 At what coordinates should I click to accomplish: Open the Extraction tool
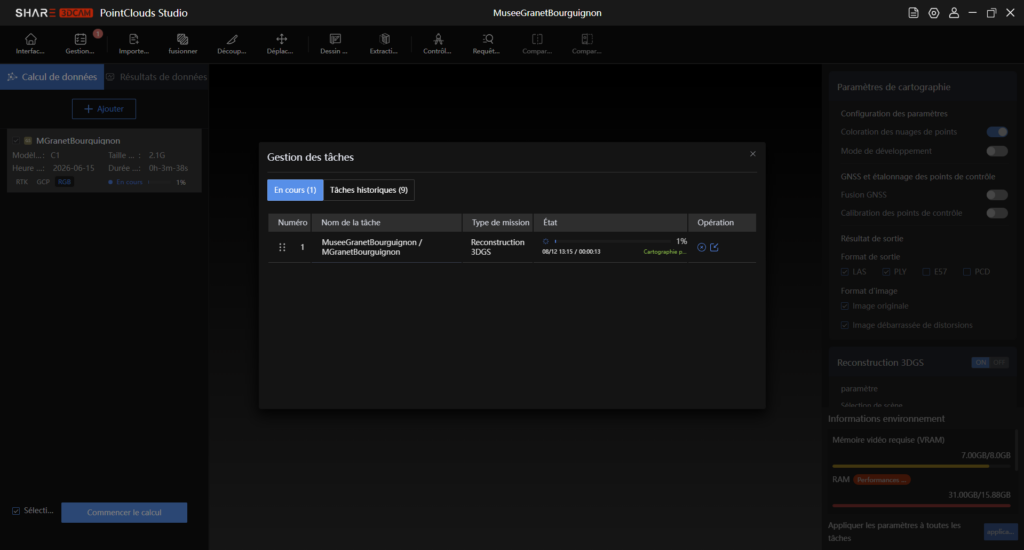click(x=385, y=39)
